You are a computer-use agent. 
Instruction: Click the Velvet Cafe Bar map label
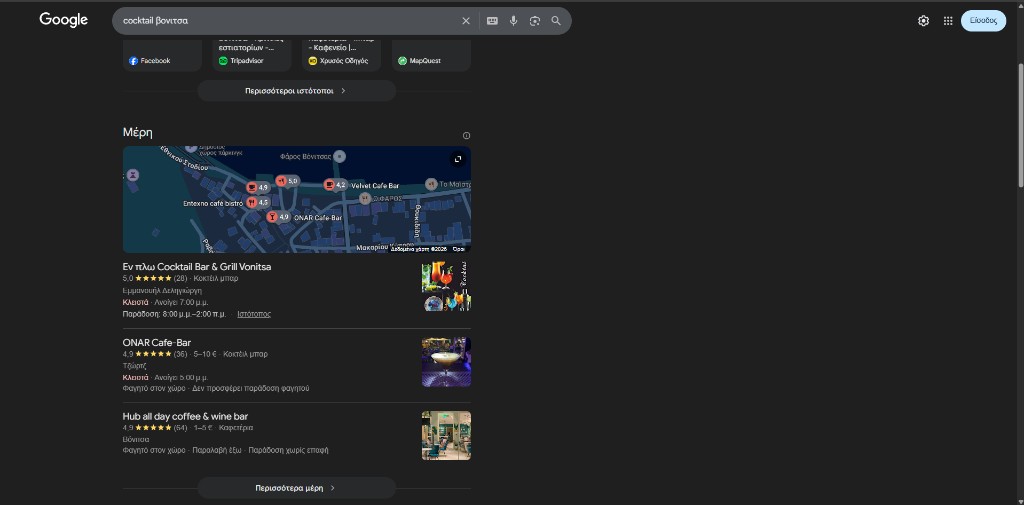[375, 186]
